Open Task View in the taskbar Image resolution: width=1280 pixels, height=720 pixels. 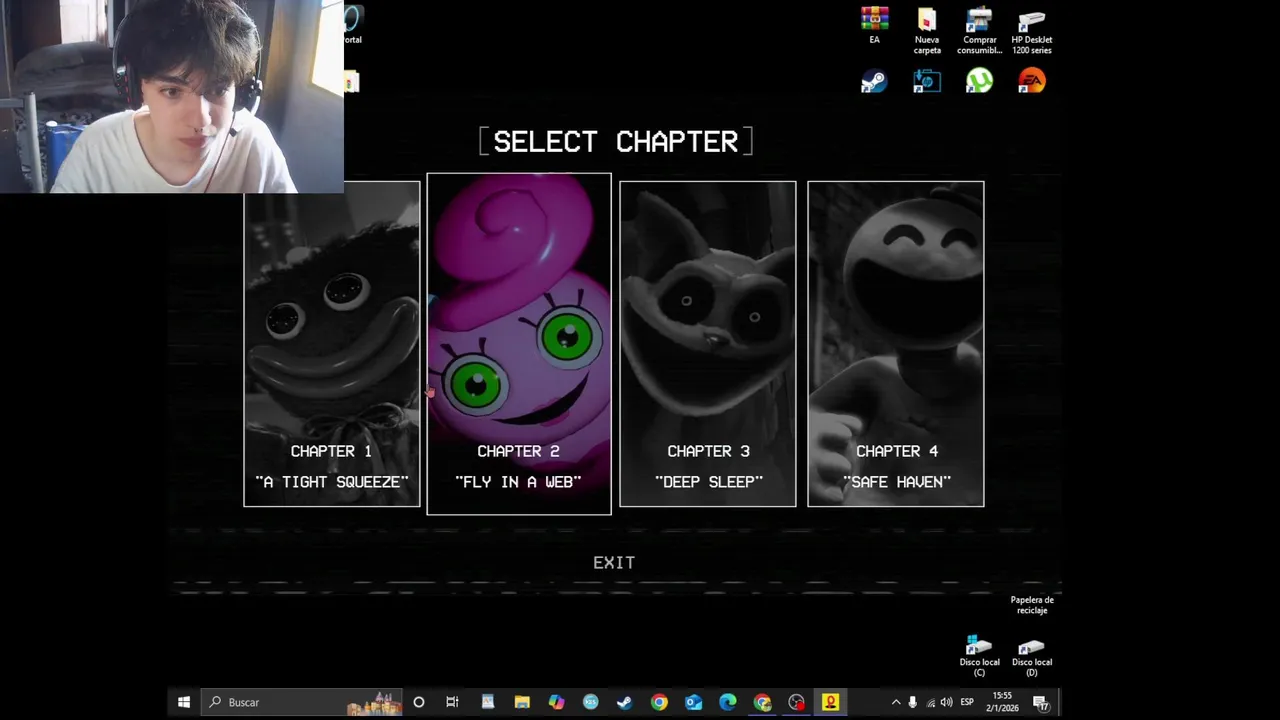(x=452, y=702)
